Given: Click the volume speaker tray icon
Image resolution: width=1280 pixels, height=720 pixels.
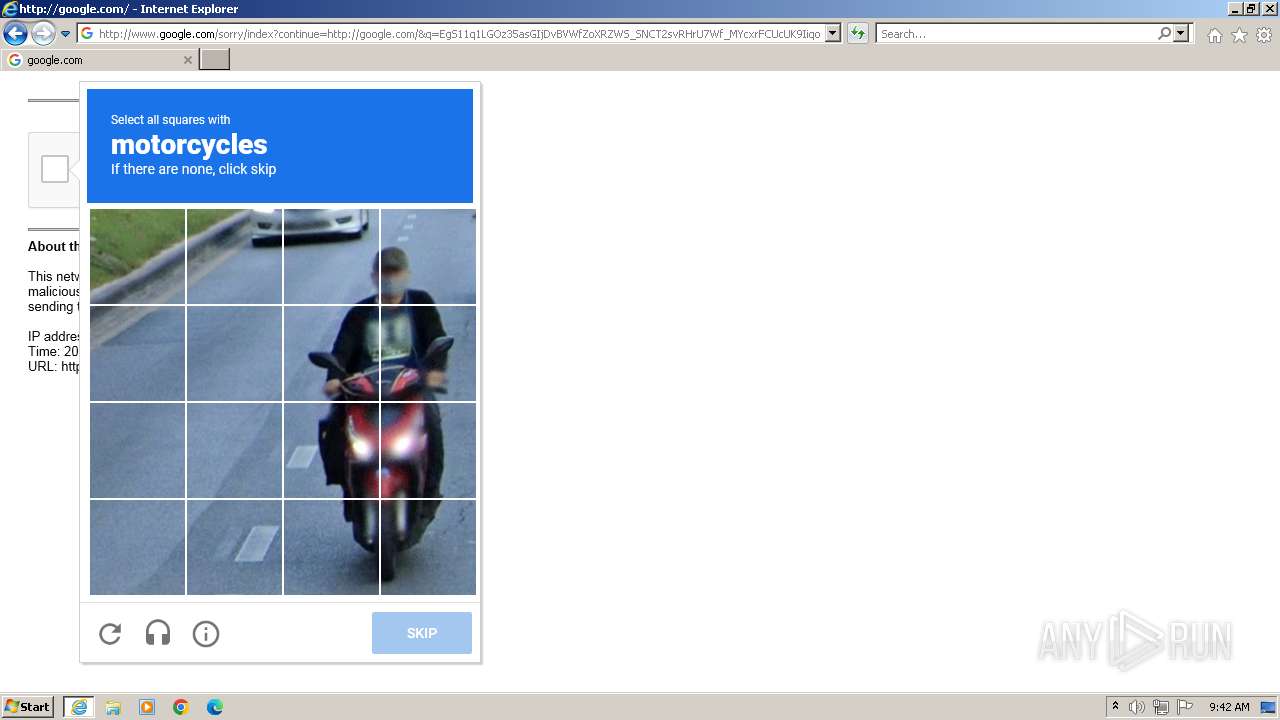Looking at the screenshot, I should [x=1137, y=707].
